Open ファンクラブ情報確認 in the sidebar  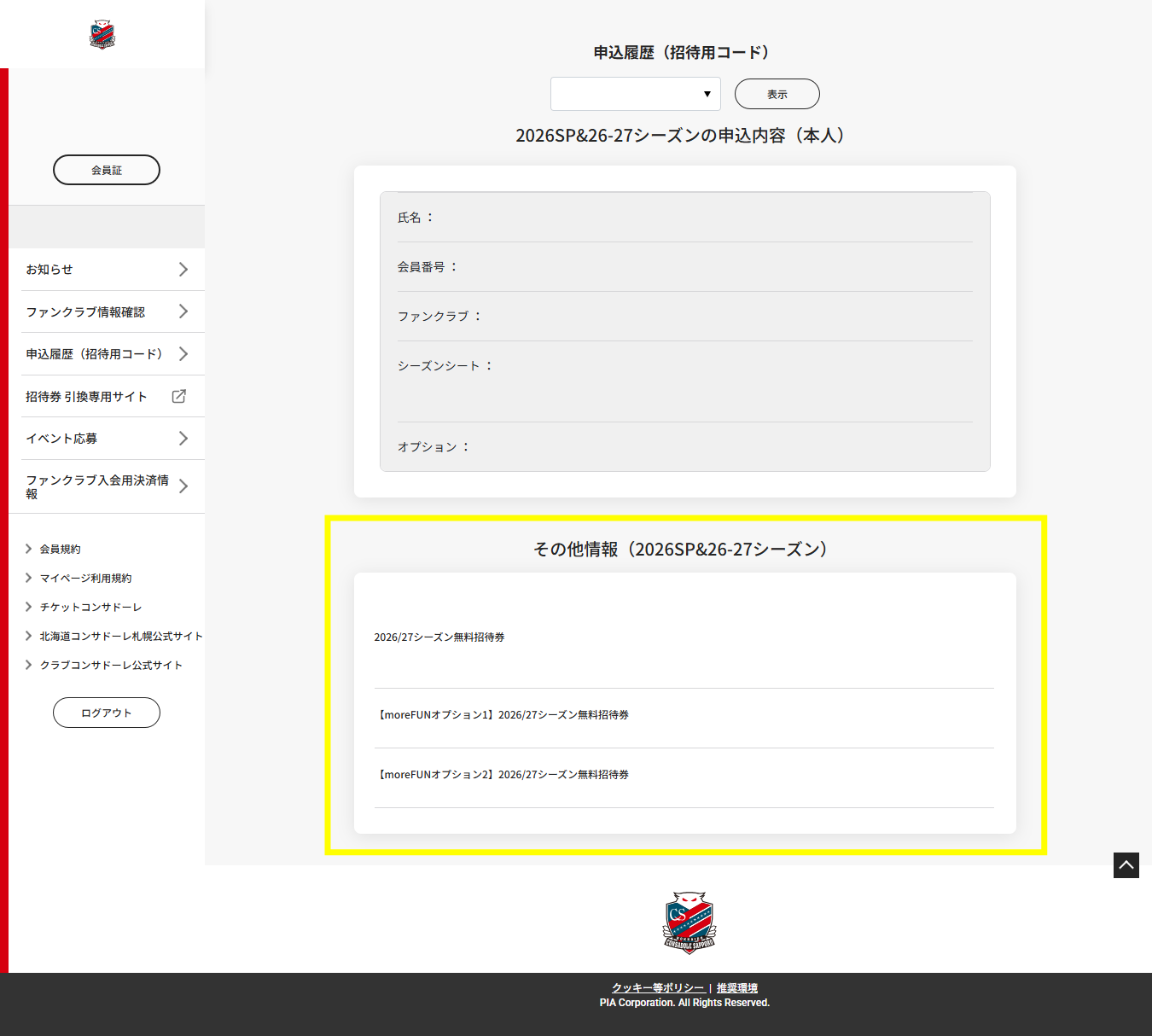(x=107, y=311)
